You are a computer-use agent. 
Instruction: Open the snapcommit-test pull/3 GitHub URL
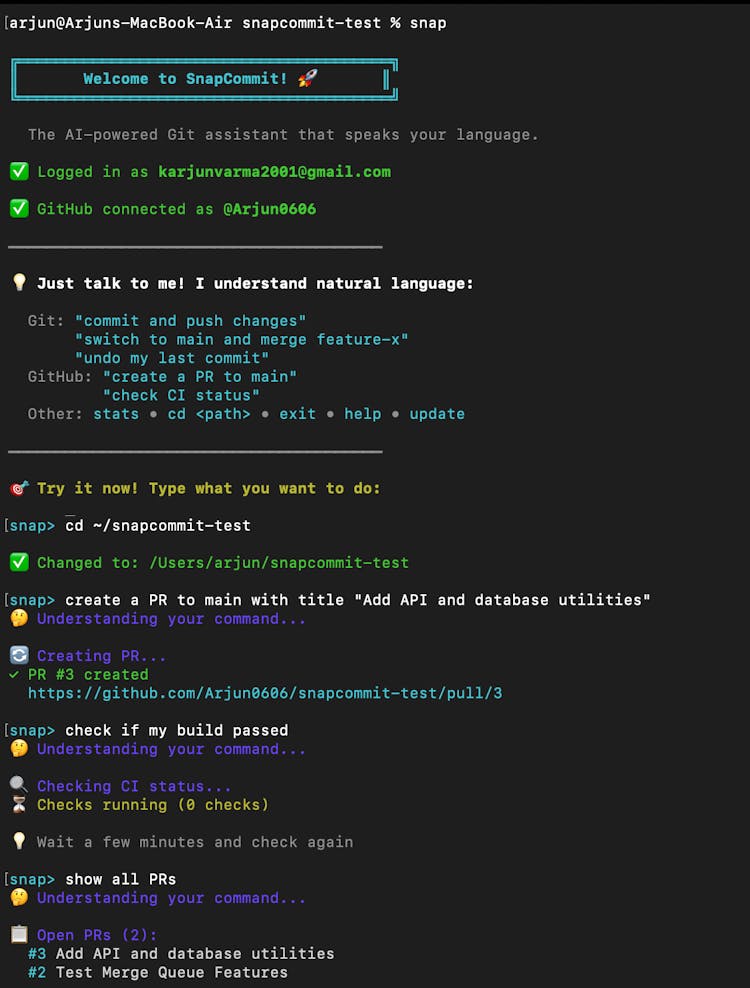pyautogui.click(x=265, y=693)
